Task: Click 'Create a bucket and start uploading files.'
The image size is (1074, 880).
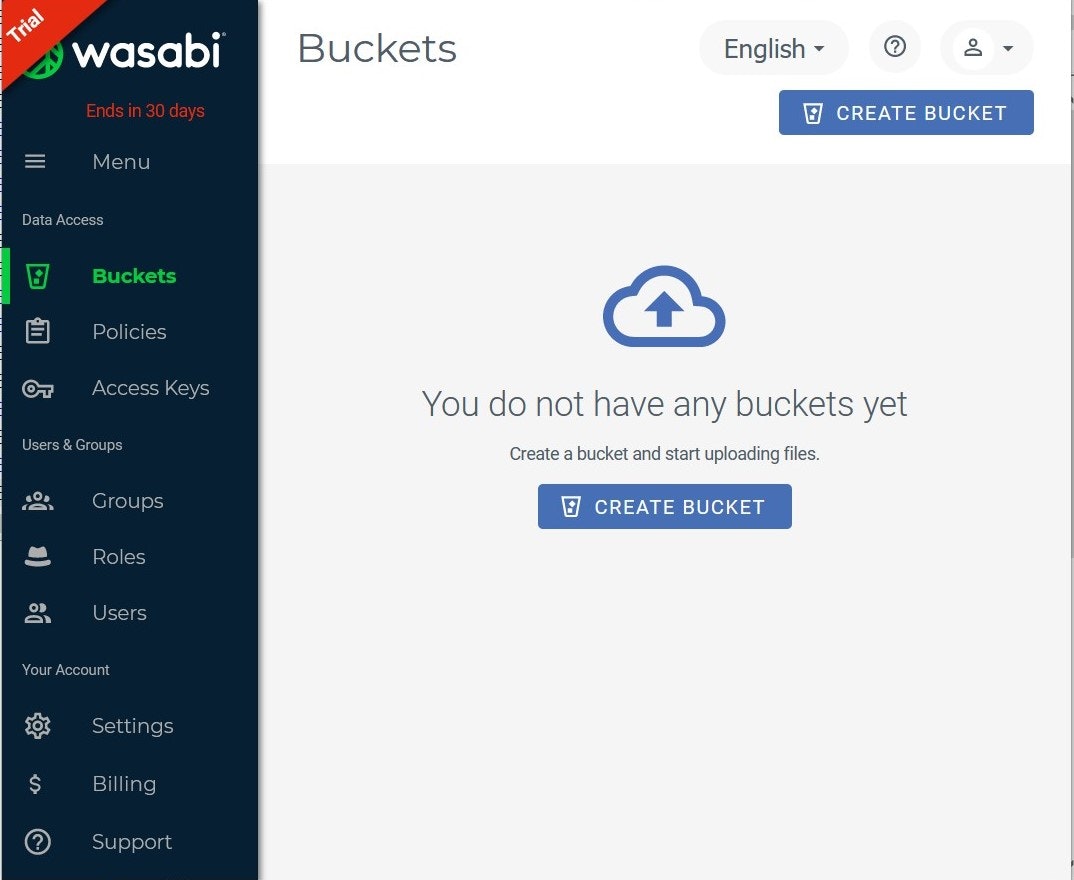Action: pos(664,454)
